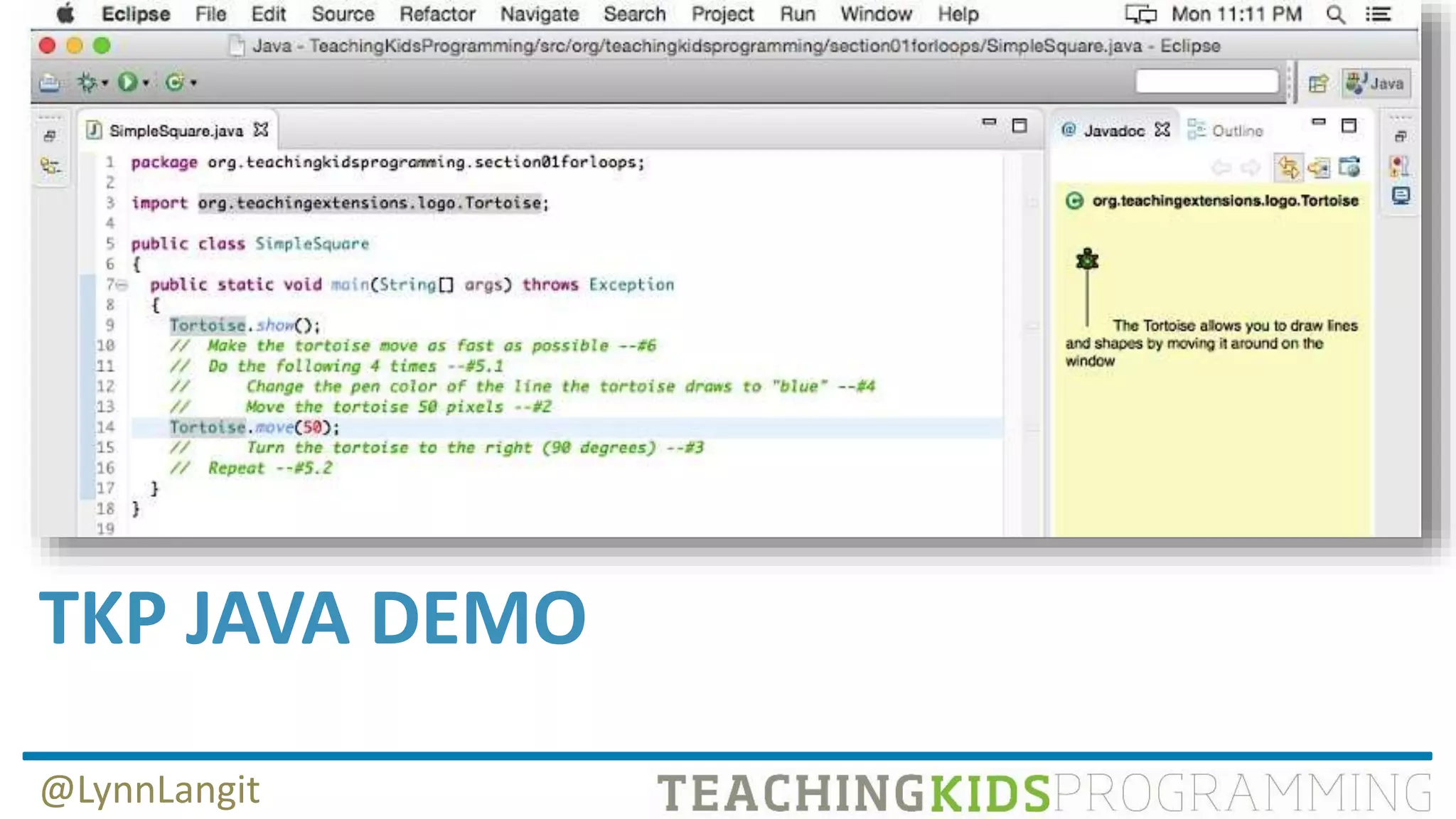Image resolution: width=1456 pixels, height=819 pixels.
Task: Click the package declaration on line 1
Action: click(387, 163)
